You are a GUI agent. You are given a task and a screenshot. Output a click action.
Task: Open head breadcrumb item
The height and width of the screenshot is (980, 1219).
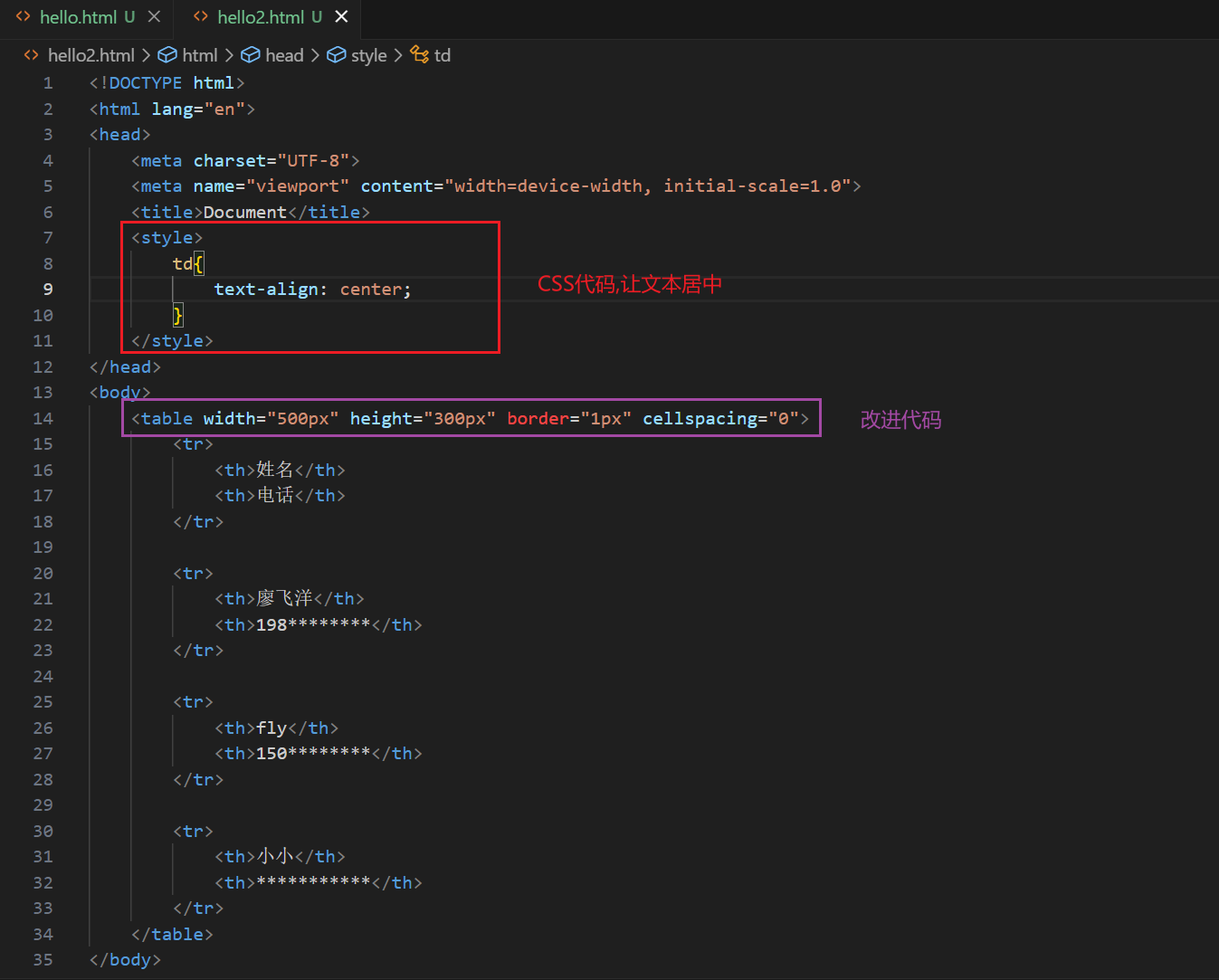[284, 55]
